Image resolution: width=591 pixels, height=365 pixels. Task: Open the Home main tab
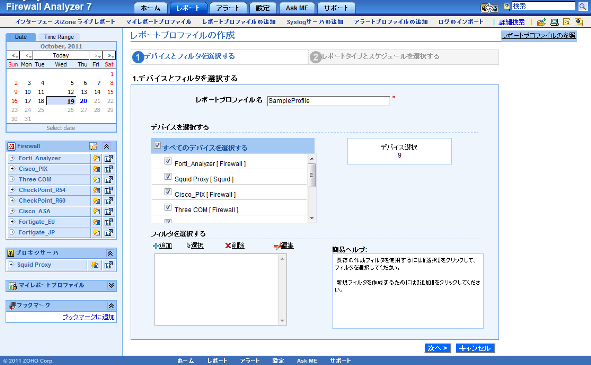[150, 8]
